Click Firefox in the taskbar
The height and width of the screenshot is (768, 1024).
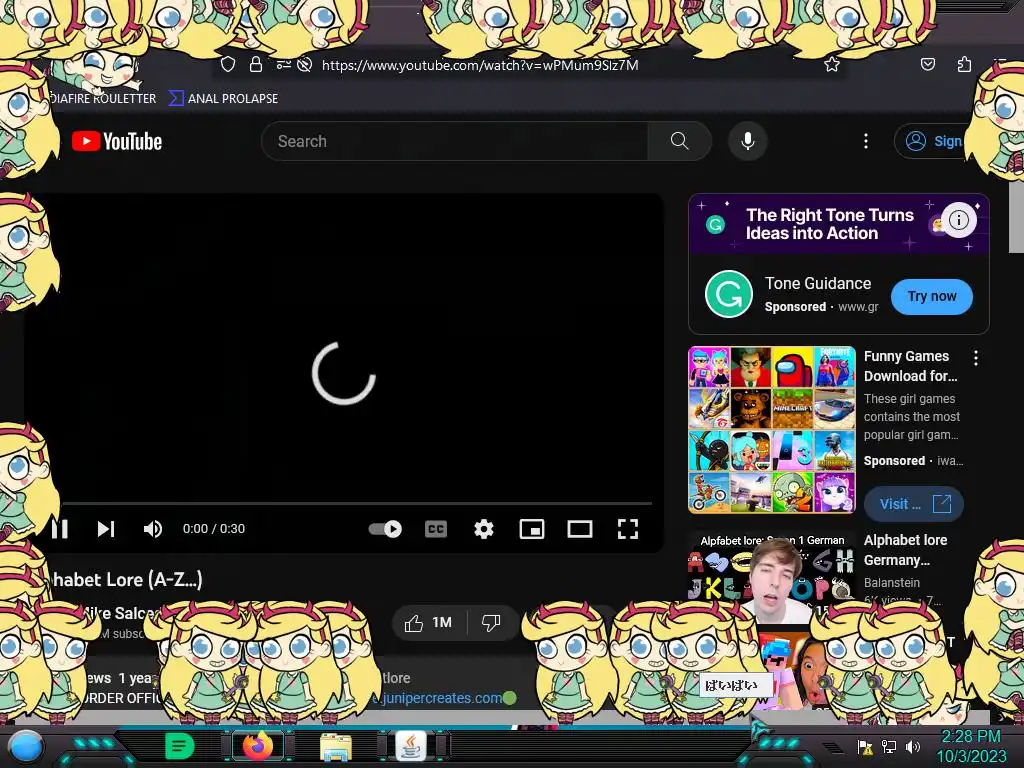257,746
